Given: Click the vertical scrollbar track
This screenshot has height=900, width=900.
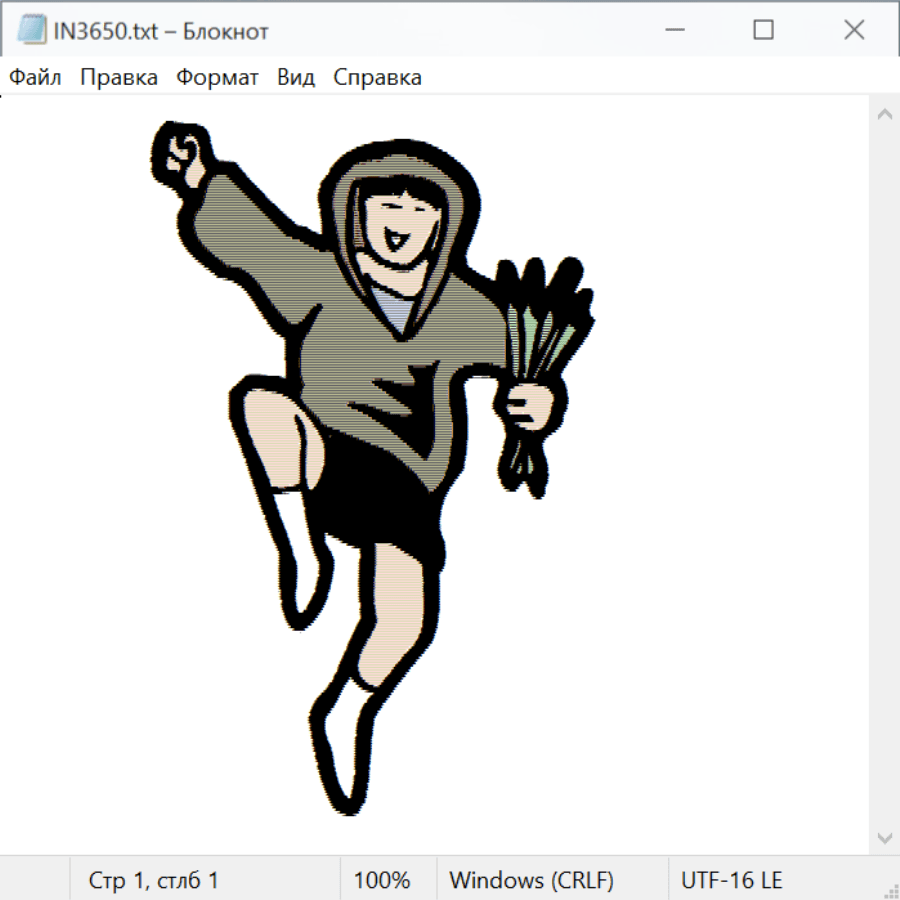Looking at the screenshot, I should 884,475.
